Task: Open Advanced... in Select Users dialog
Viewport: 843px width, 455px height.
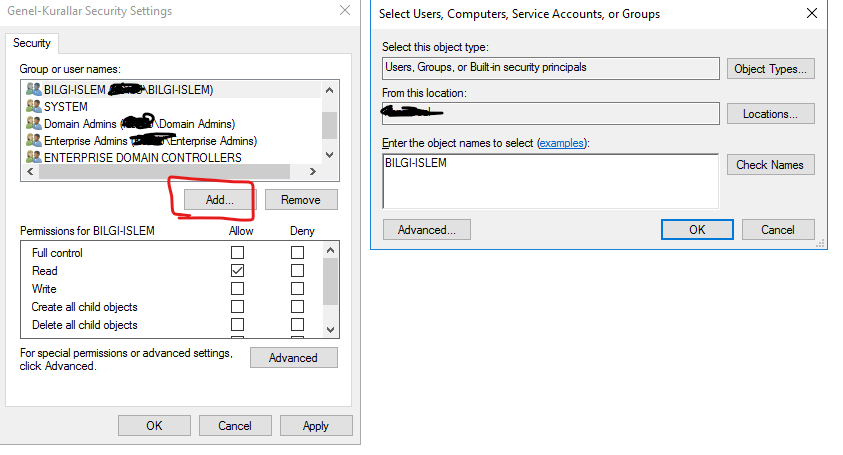Action: coord(427,230)
